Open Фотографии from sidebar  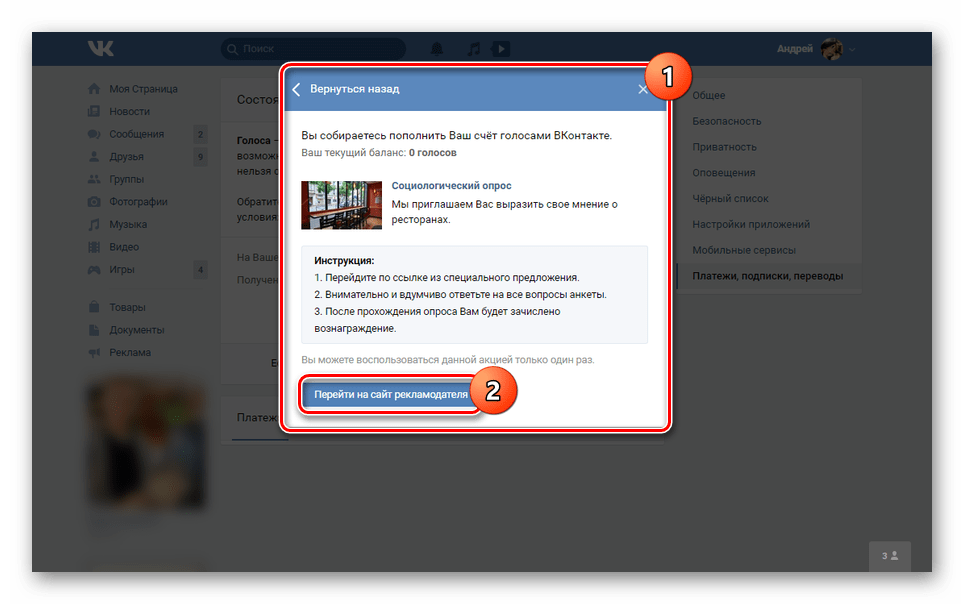tap(138, 202)
